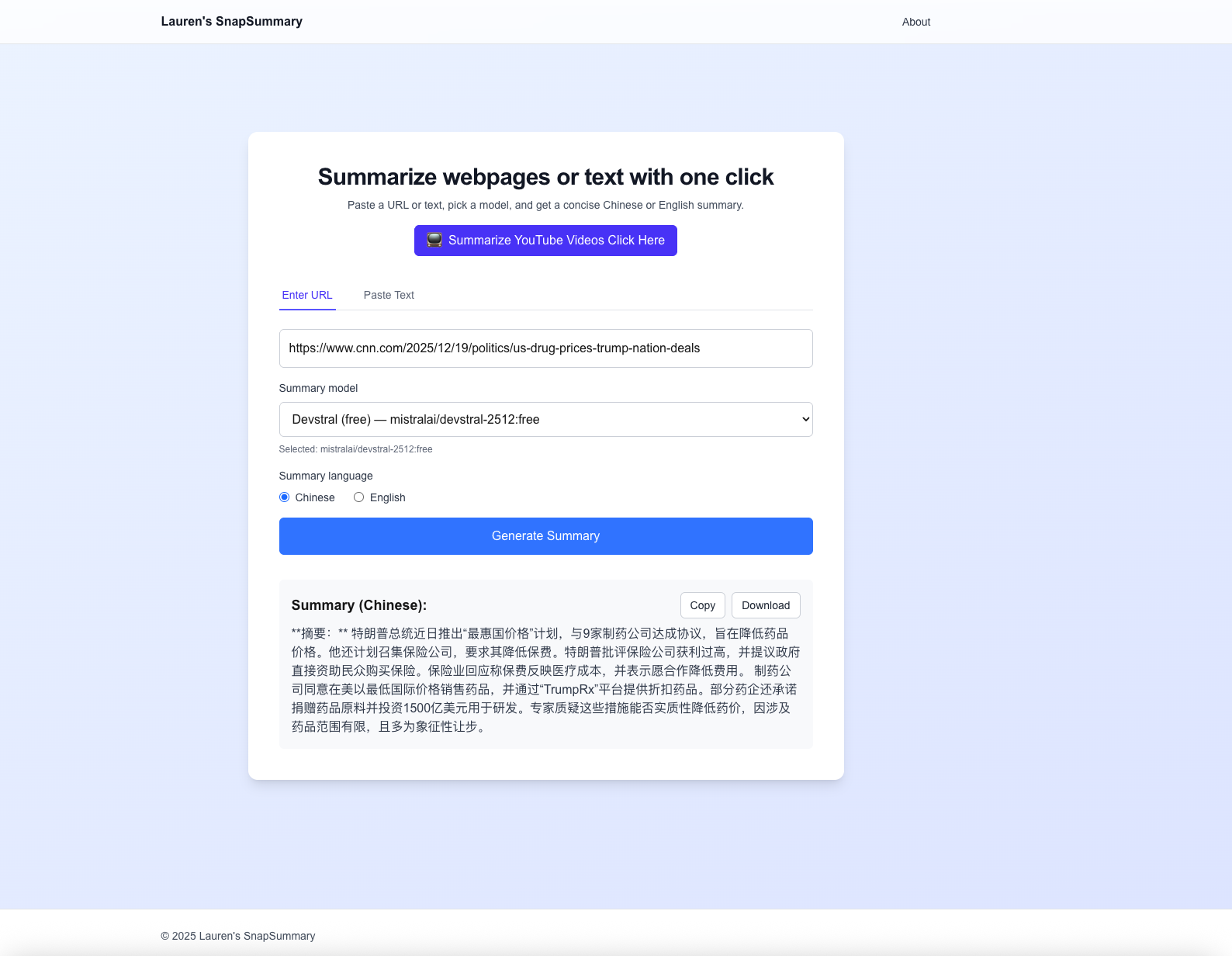The width and height of the screenshot is (1232, 956).
Task: Download the generated summary
Action: pyautogui.click(x=765, y=605)
